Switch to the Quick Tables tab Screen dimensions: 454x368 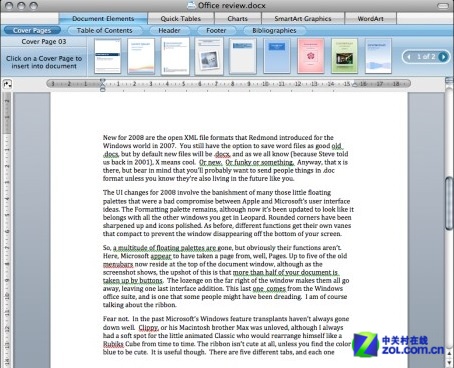coord(181,19)
